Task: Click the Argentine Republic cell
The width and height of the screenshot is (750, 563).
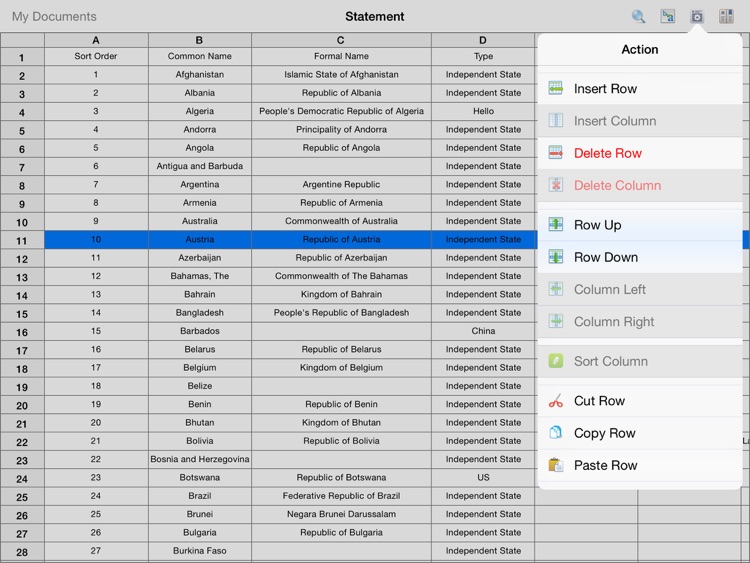Action: click(341, 184)
